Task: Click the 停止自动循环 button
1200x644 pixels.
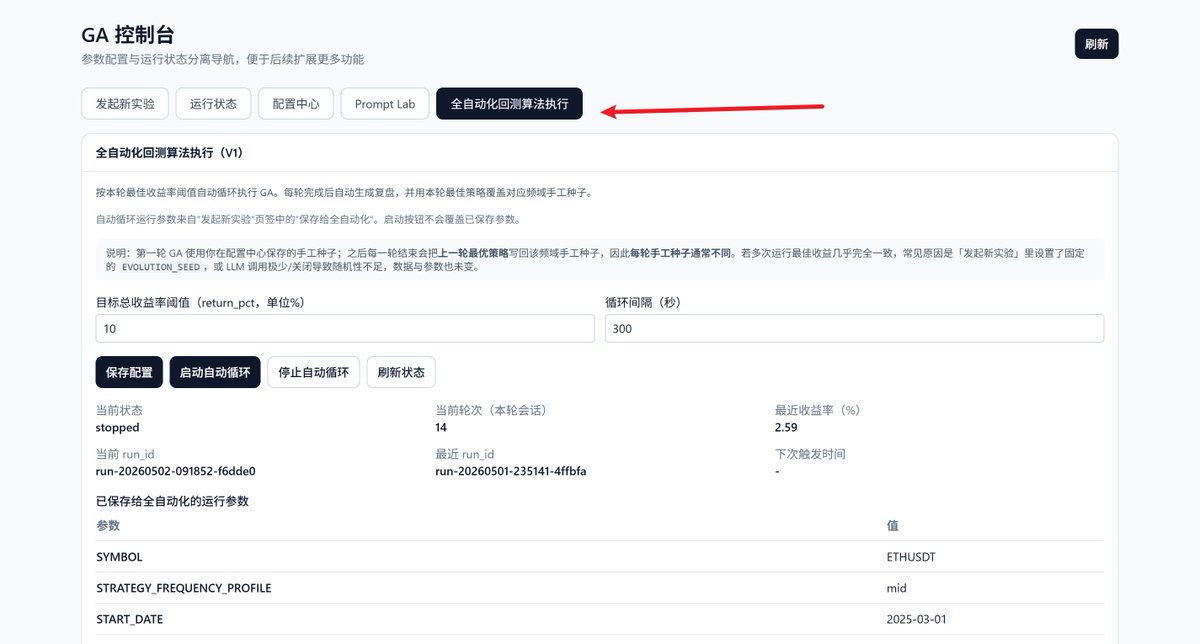Action: pyautogui.click(x=313, y=372)
